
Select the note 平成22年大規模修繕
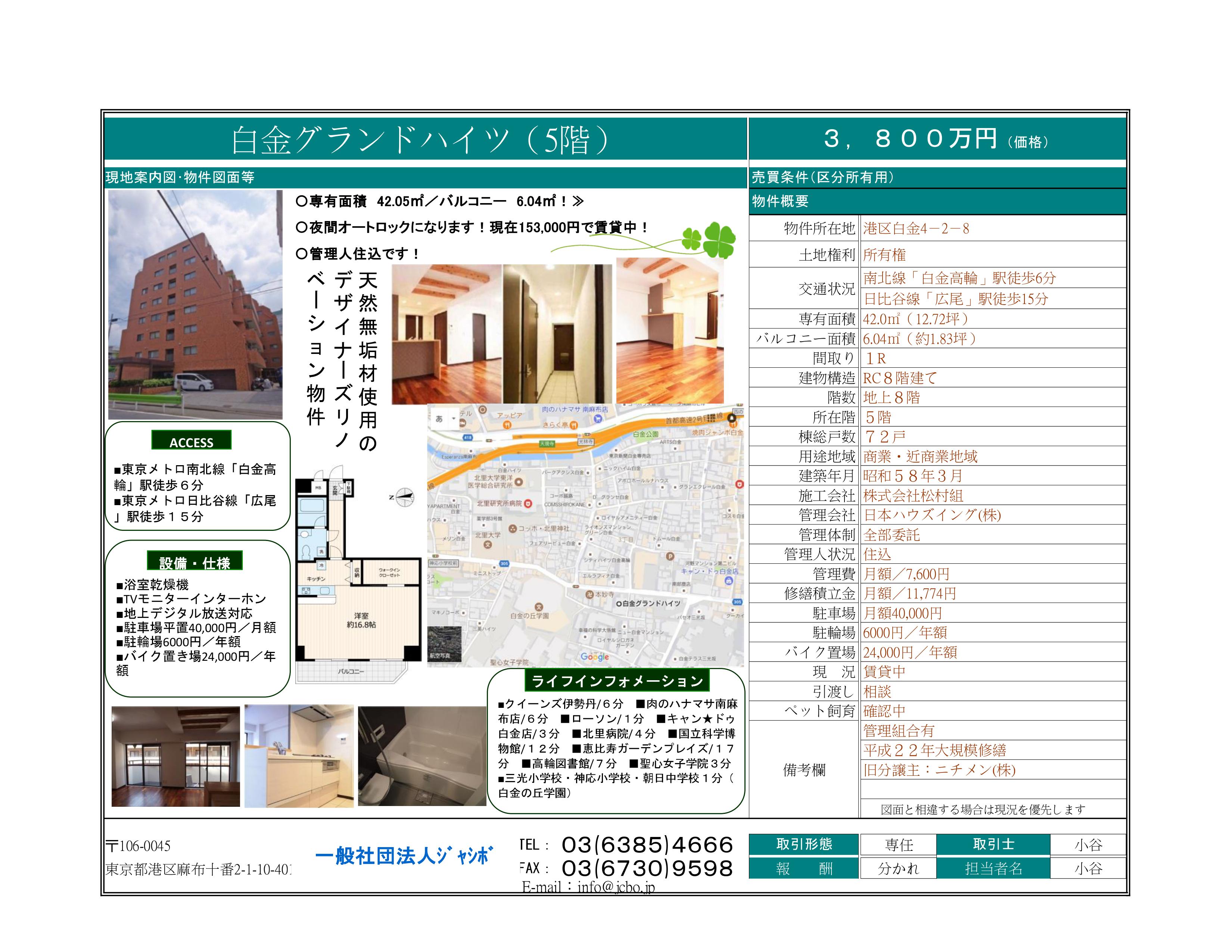(x=935, y=751)
